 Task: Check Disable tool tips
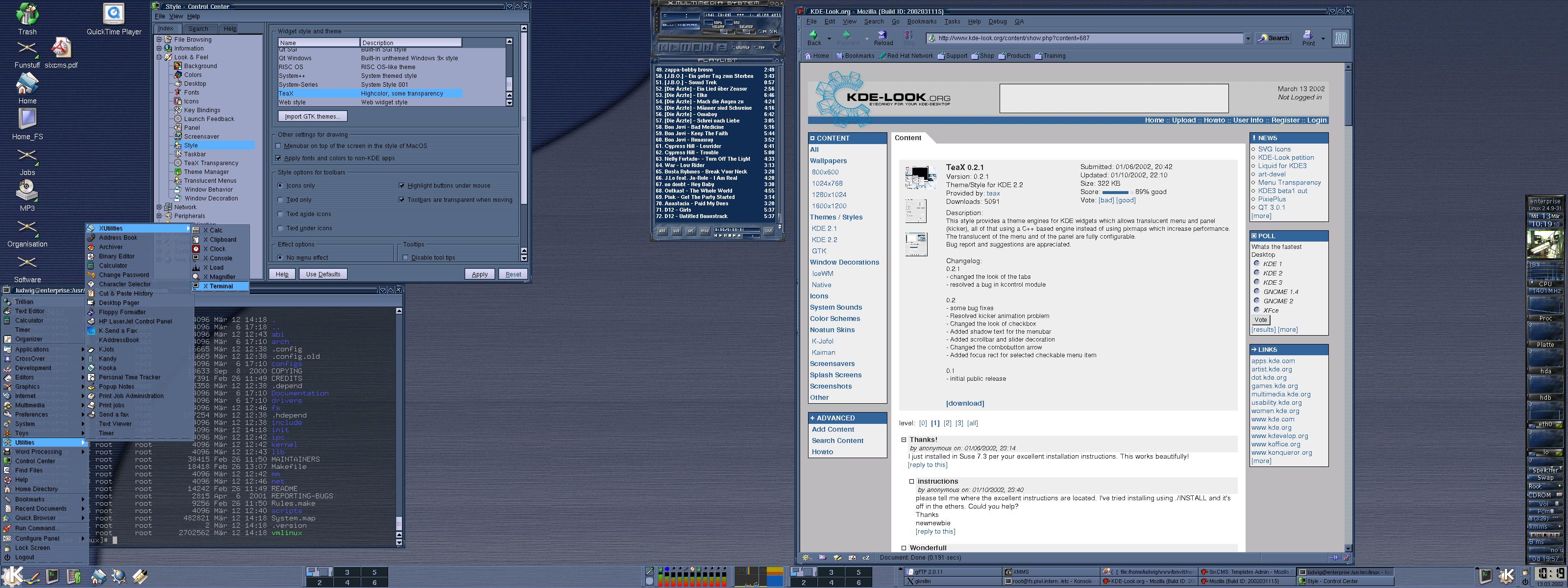coord(405,257)
